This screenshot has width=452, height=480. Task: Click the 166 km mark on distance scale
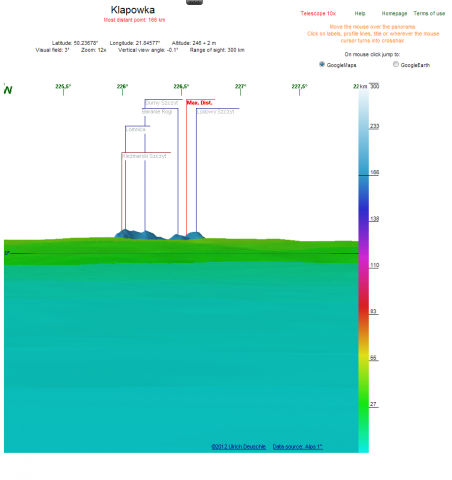[x=375, y=172]
